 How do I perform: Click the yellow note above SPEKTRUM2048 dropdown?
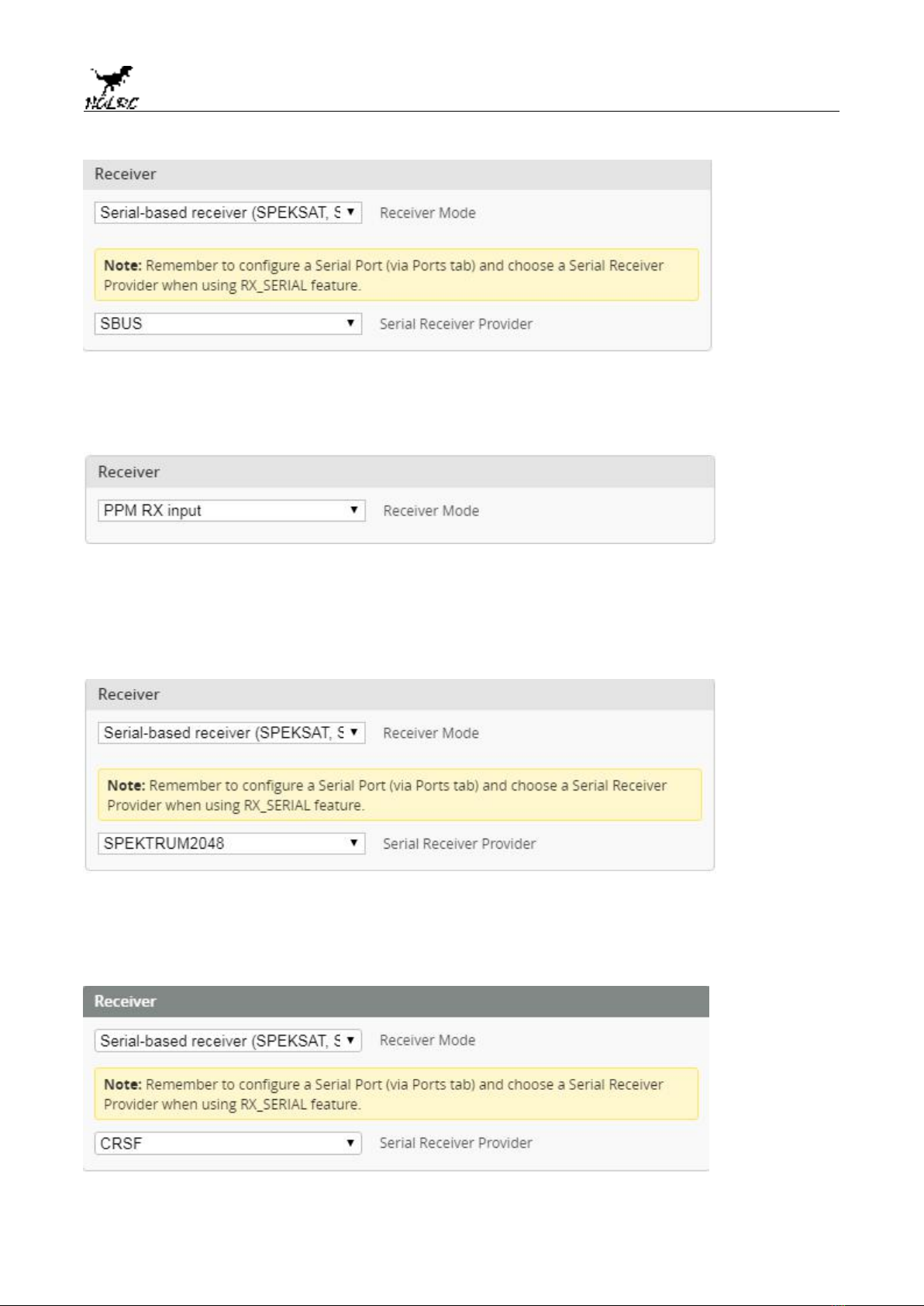coord(399,794)
